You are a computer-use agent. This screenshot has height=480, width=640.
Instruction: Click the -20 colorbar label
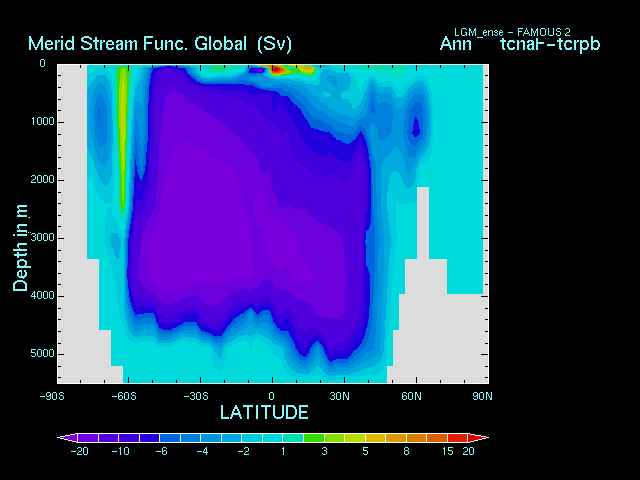coord(79,451)
